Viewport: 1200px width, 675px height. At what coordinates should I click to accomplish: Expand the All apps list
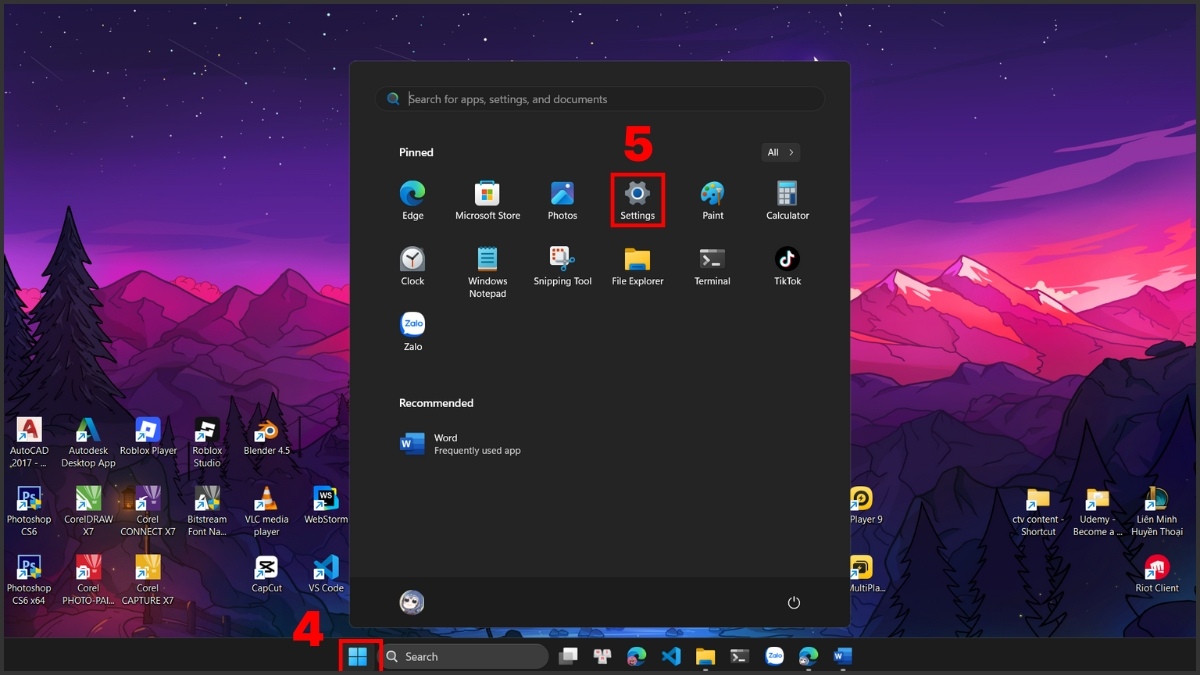coord(780,152)
